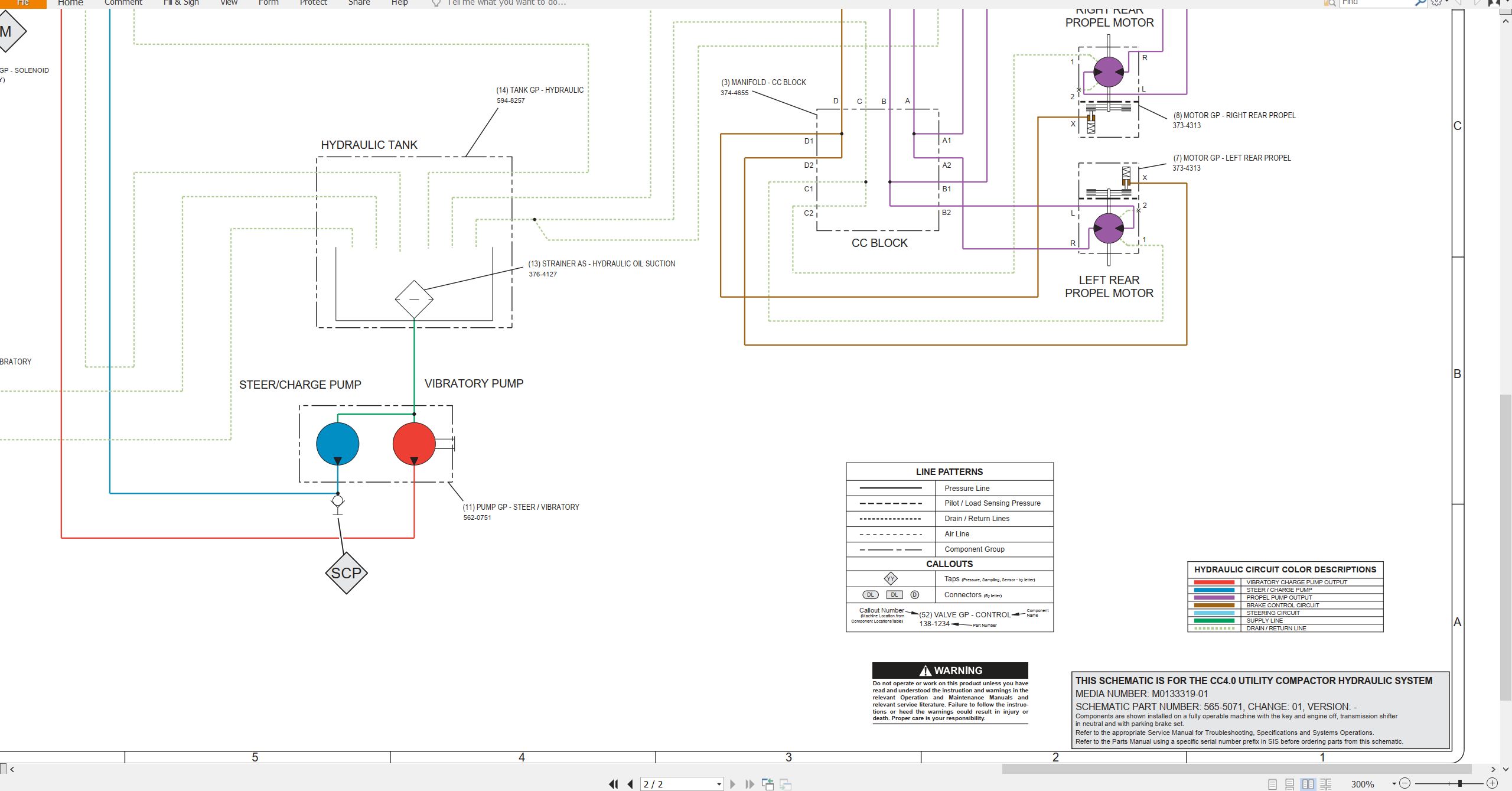The width and height of the screenshot is (1512, 791).
Task: Open the View ribbon tab
Action: 229,3
